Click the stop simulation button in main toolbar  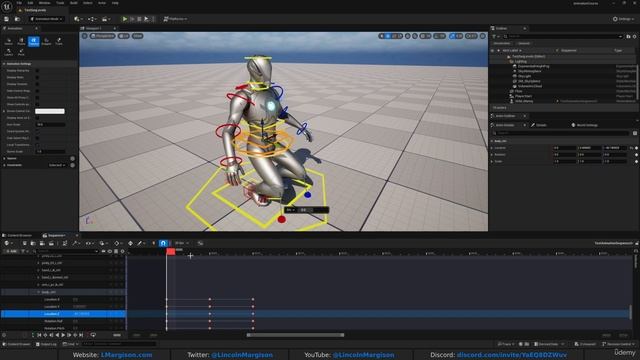tap(139, 19)
